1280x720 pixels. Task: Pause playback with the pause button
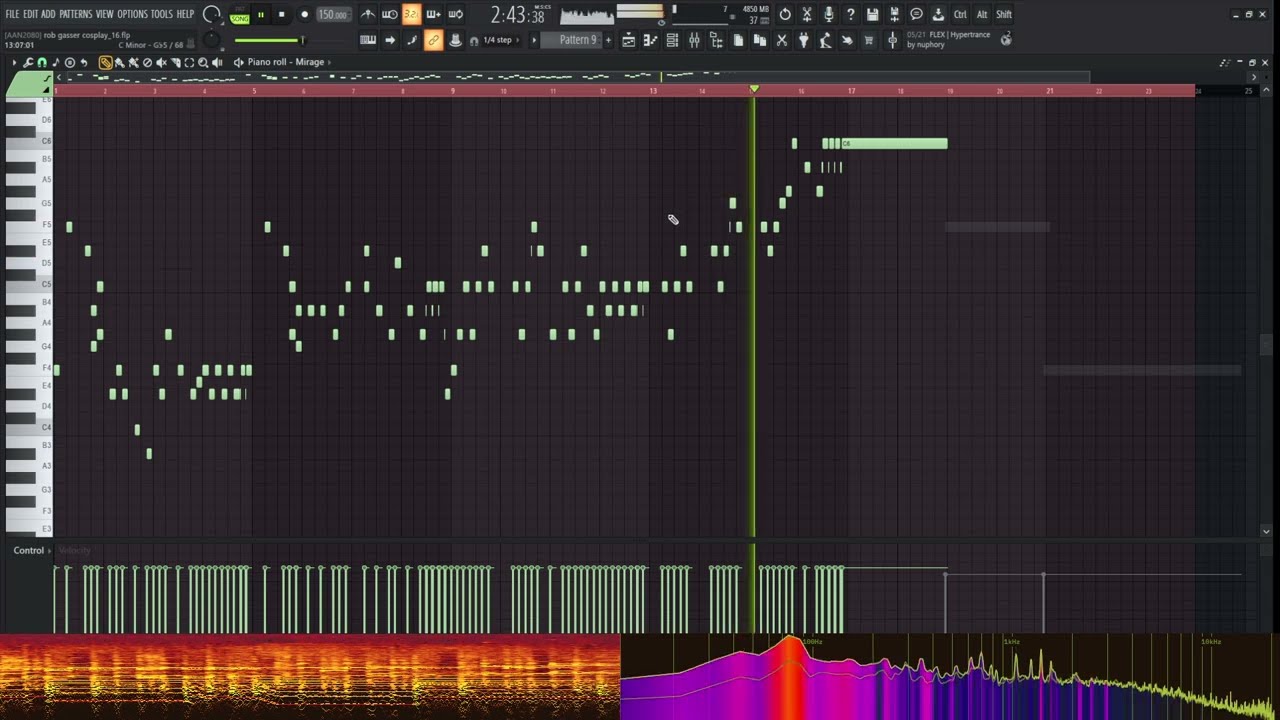click(x=261, y=15)
